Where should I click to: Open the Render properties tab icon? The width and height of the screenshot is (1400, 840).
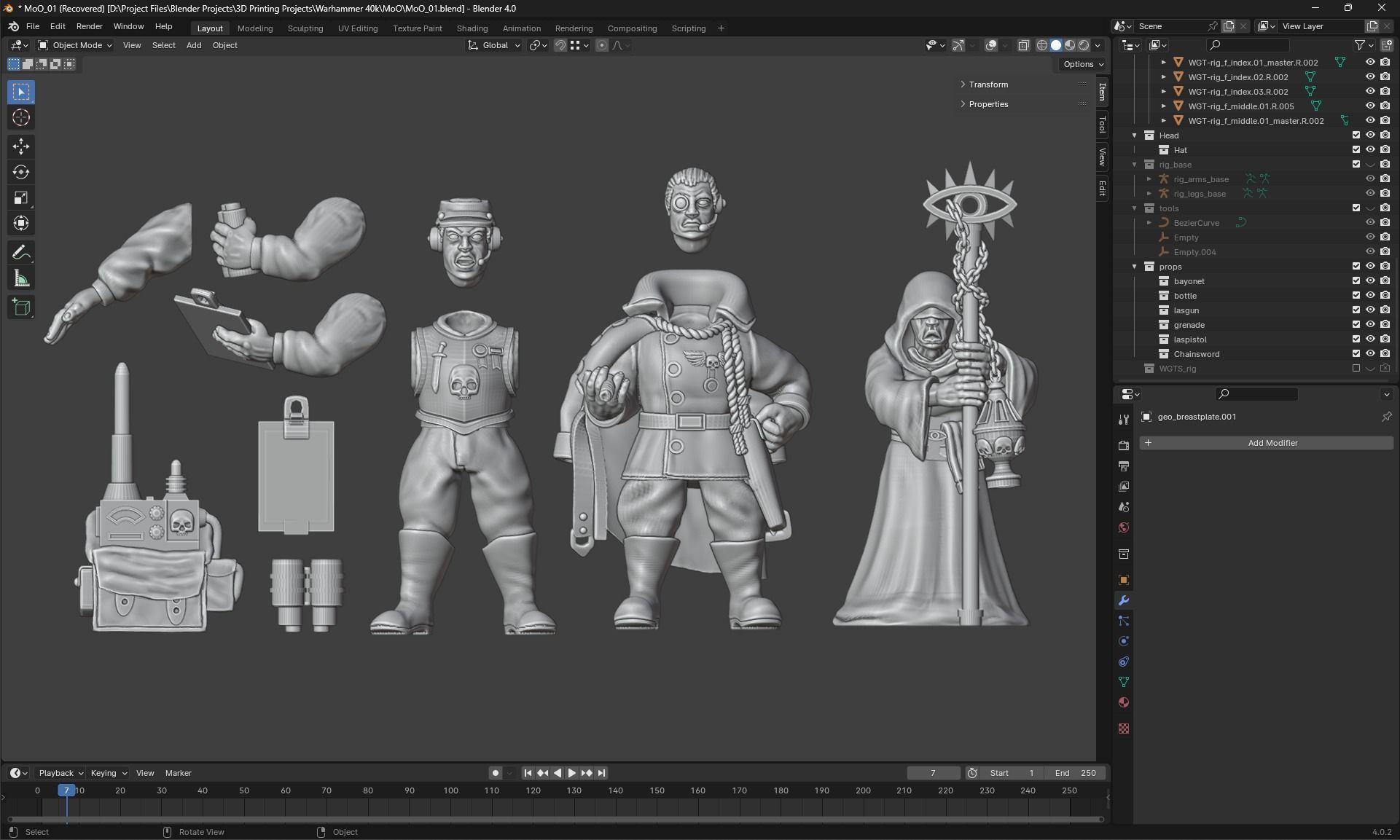[1123, 445]
